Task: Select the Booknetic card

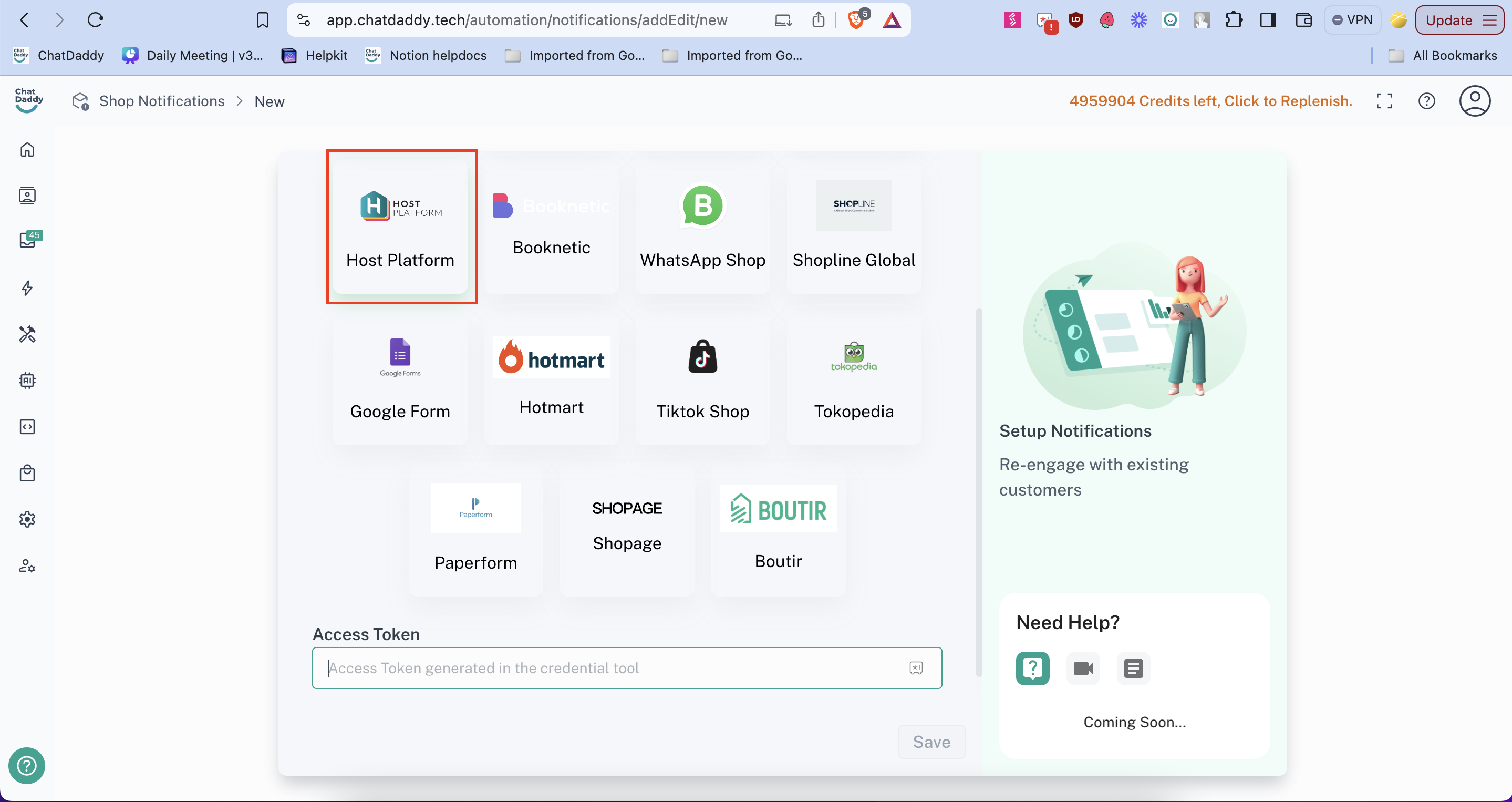Action: pos(551,227)
